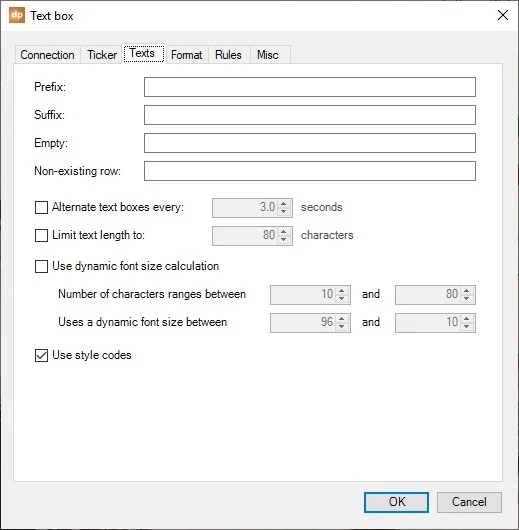Decrease dynamic font size 10 with down arrow

pos(467,327)
